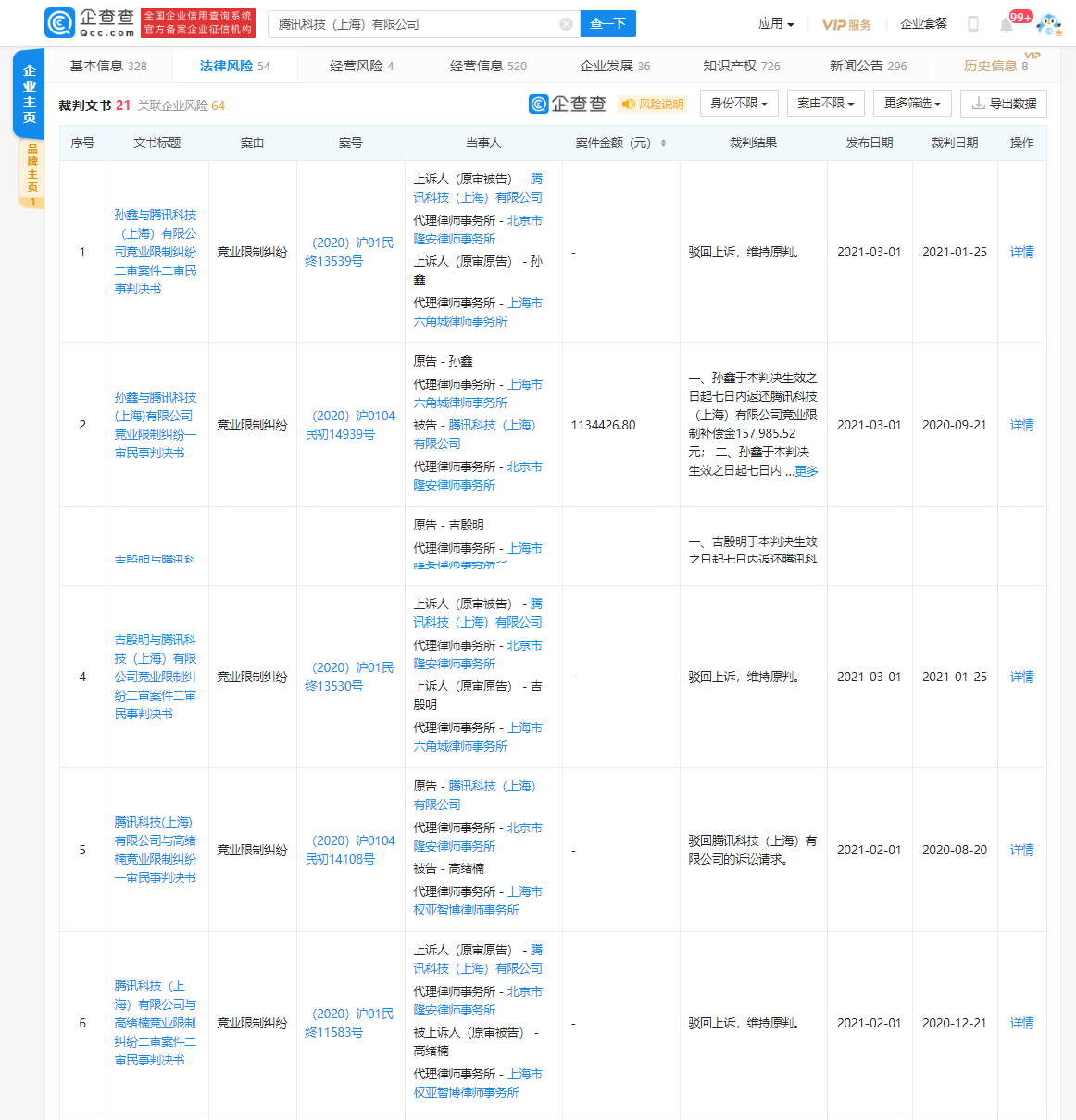Open 上海市权亚智博律师事务所 link in row 5
The height and width of the screenshot is (1120, 1076).
[478, 901]
